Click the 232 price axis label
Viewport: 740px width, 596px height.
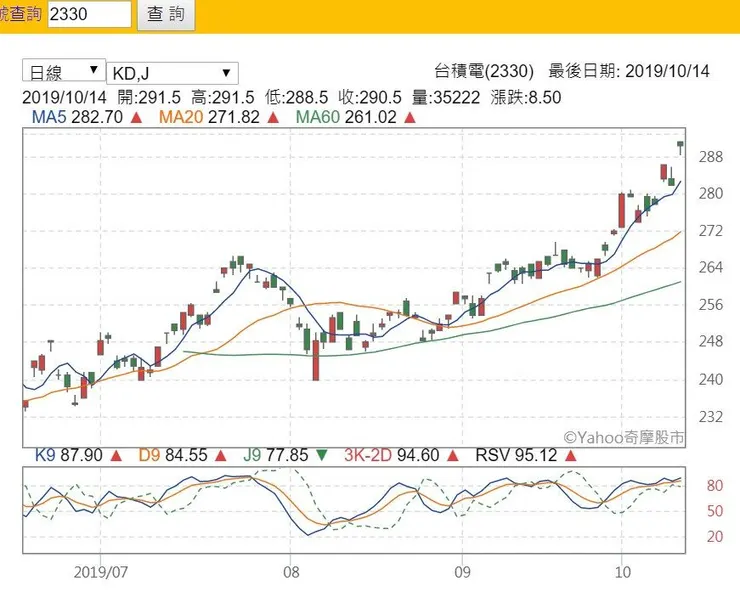coord(711,417)
